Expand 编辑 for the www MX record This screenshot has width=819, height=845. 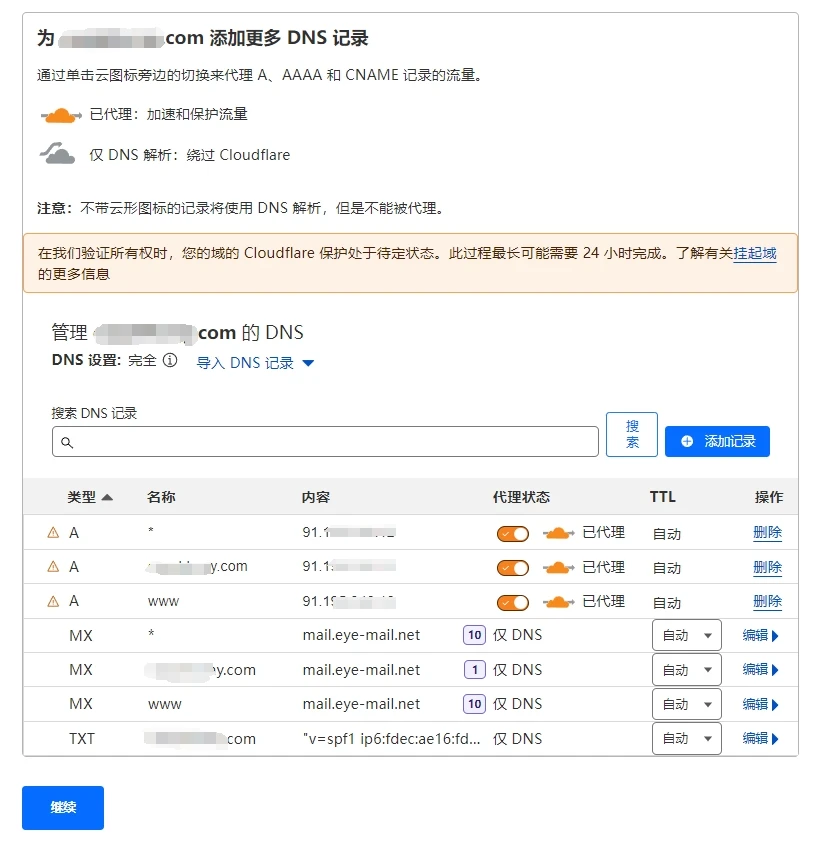click(x=760, y=704)
